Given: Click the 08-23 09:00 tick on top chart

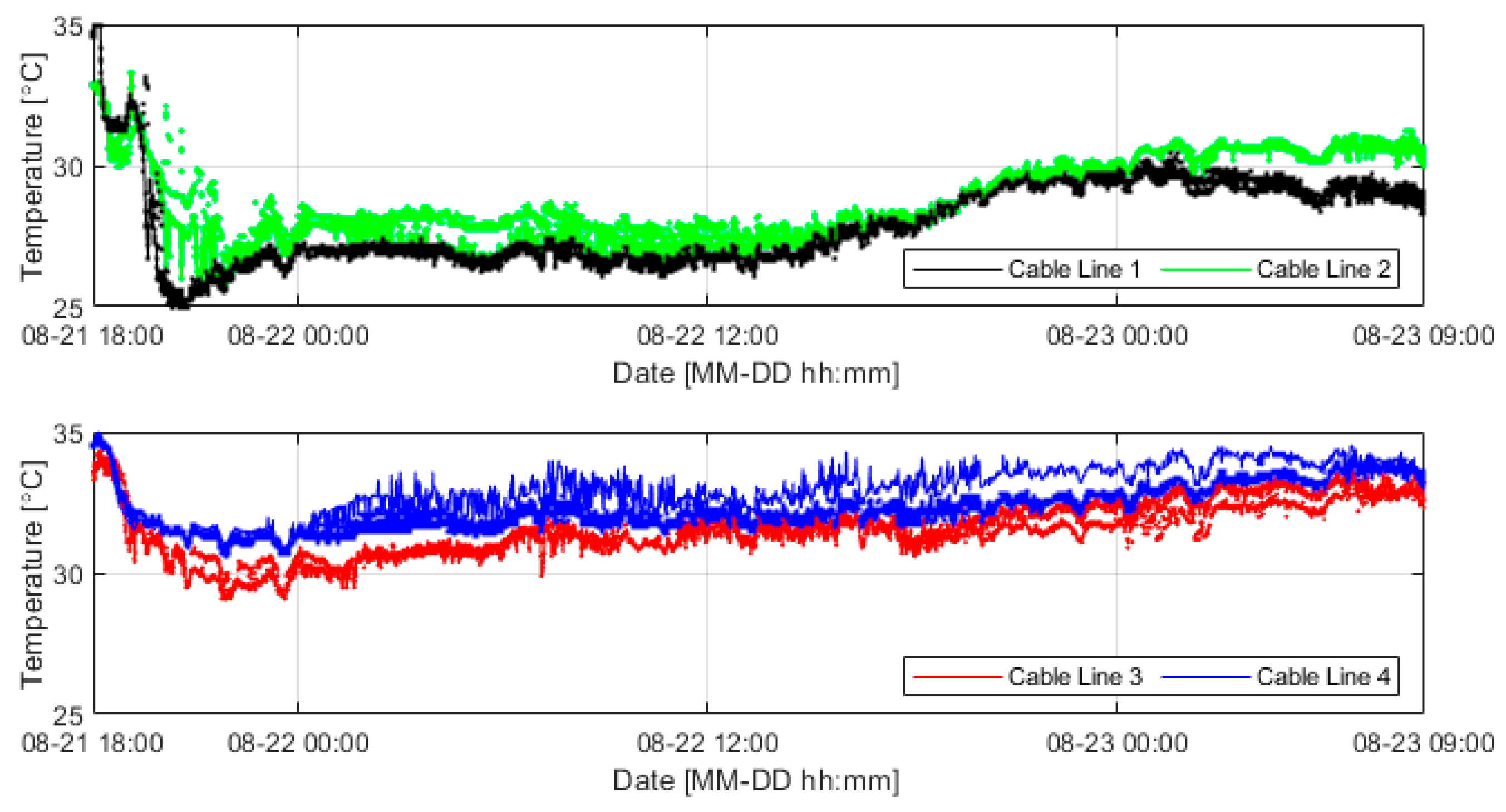Looking at the screenshot, I should pos(1423,336).
